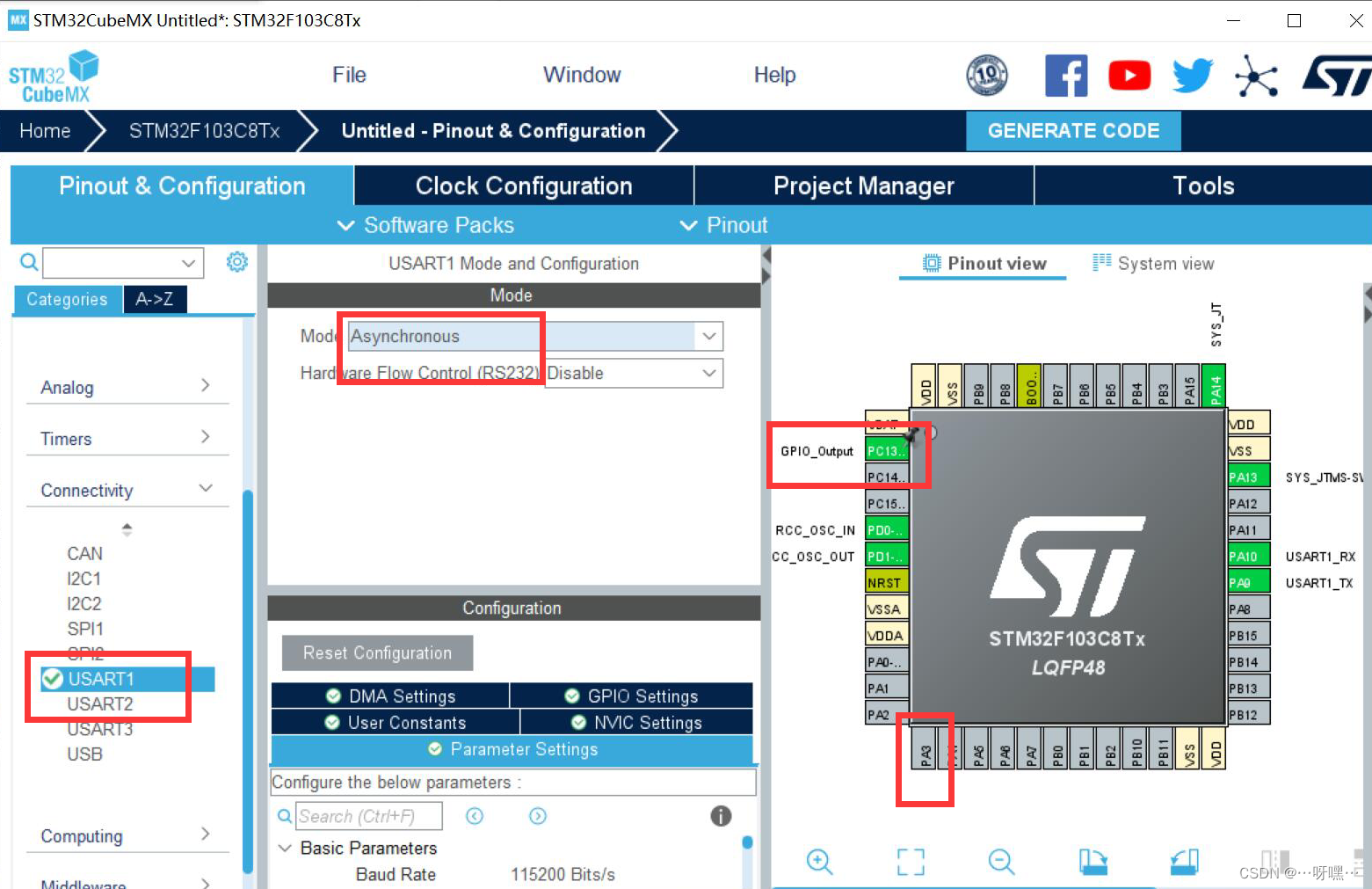Screen dimensions: 1372x889
Task: Select USART2 in Connectivity list
Action: (x=100, y=703)
